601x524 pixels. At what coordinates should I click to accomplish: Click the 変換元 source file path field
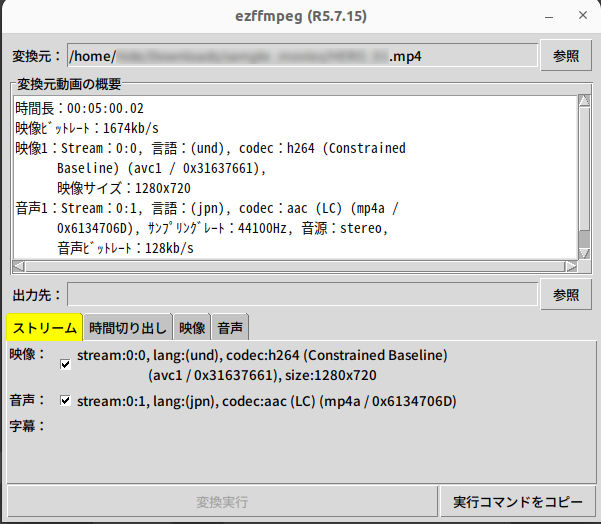tap(302, 56)
